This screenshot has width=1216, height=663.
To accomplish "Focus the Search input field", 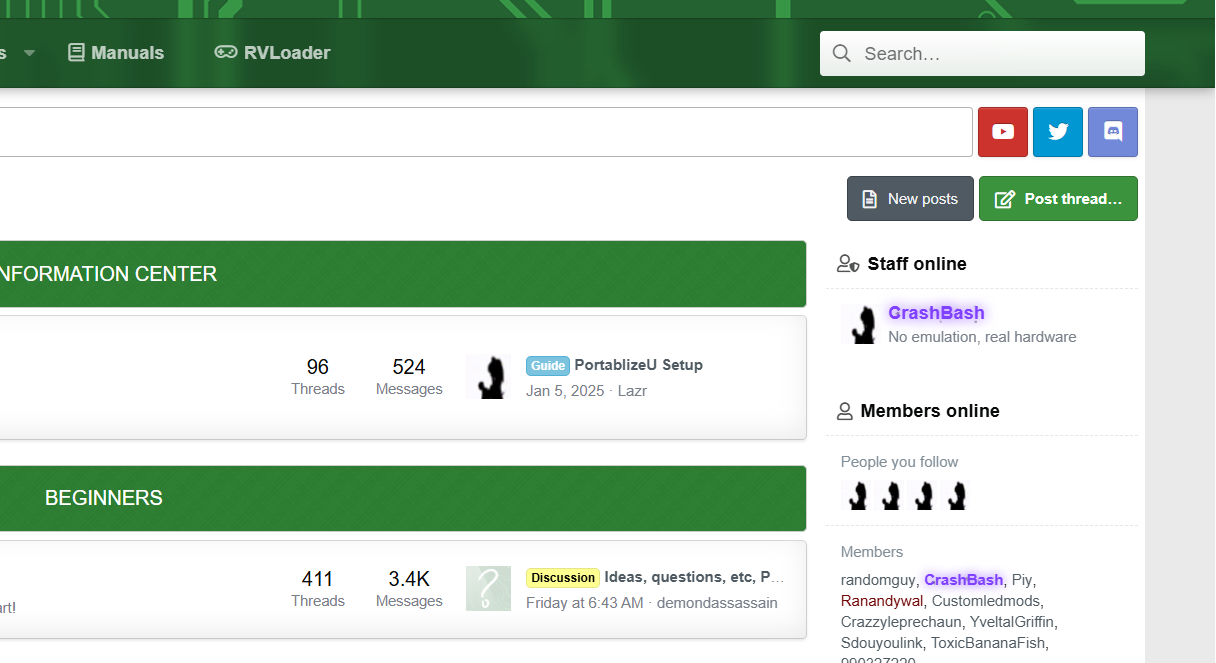I will click(x=982, y=53).
